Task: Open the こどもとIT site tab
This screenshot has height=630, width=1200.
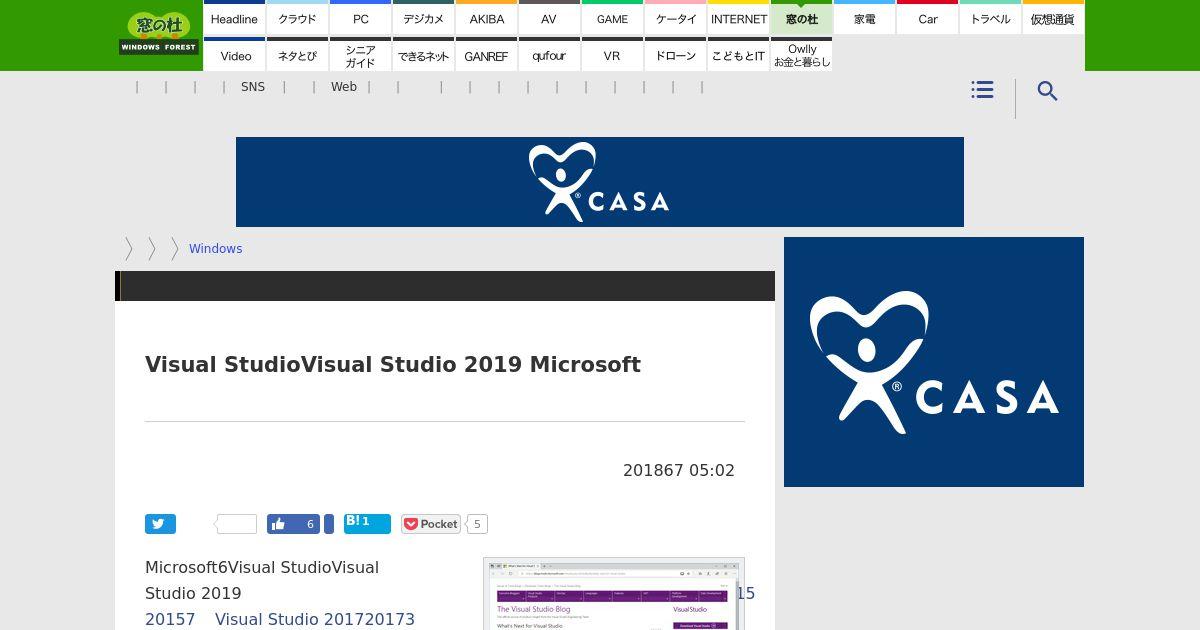Action: 738,55
